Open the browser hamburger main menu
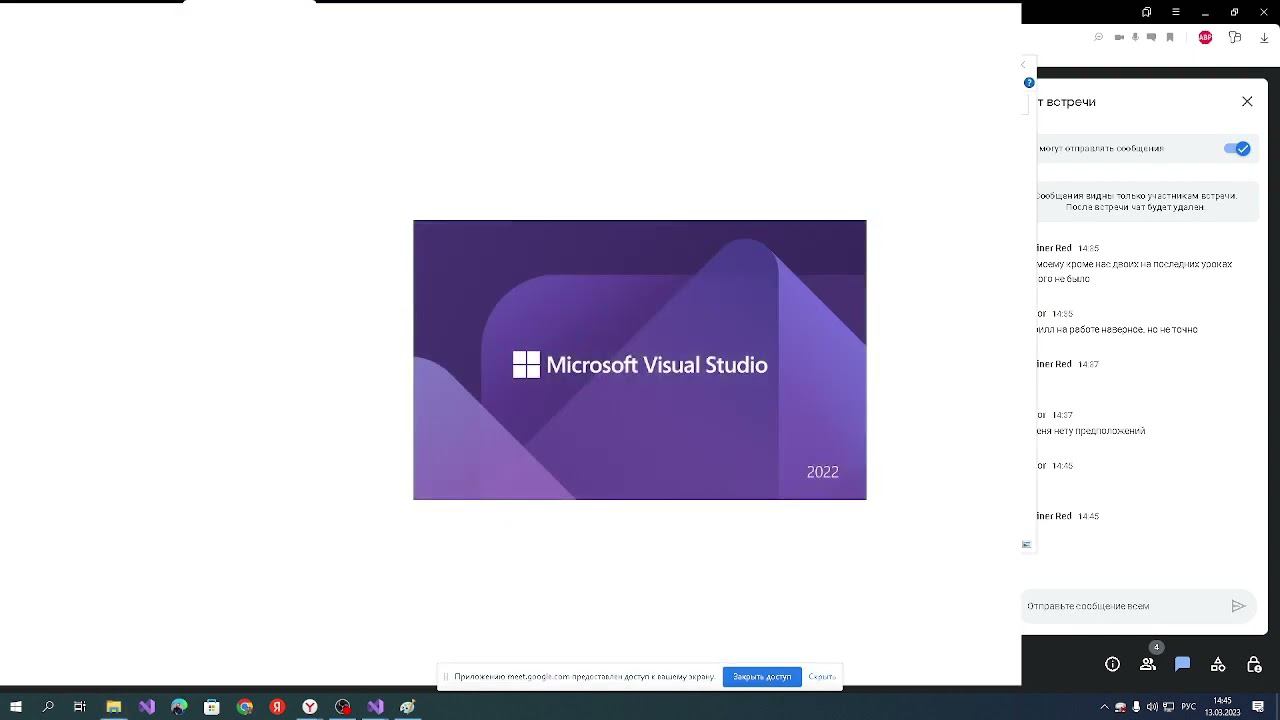The image size is (1280, 720). click(1176, 12)
